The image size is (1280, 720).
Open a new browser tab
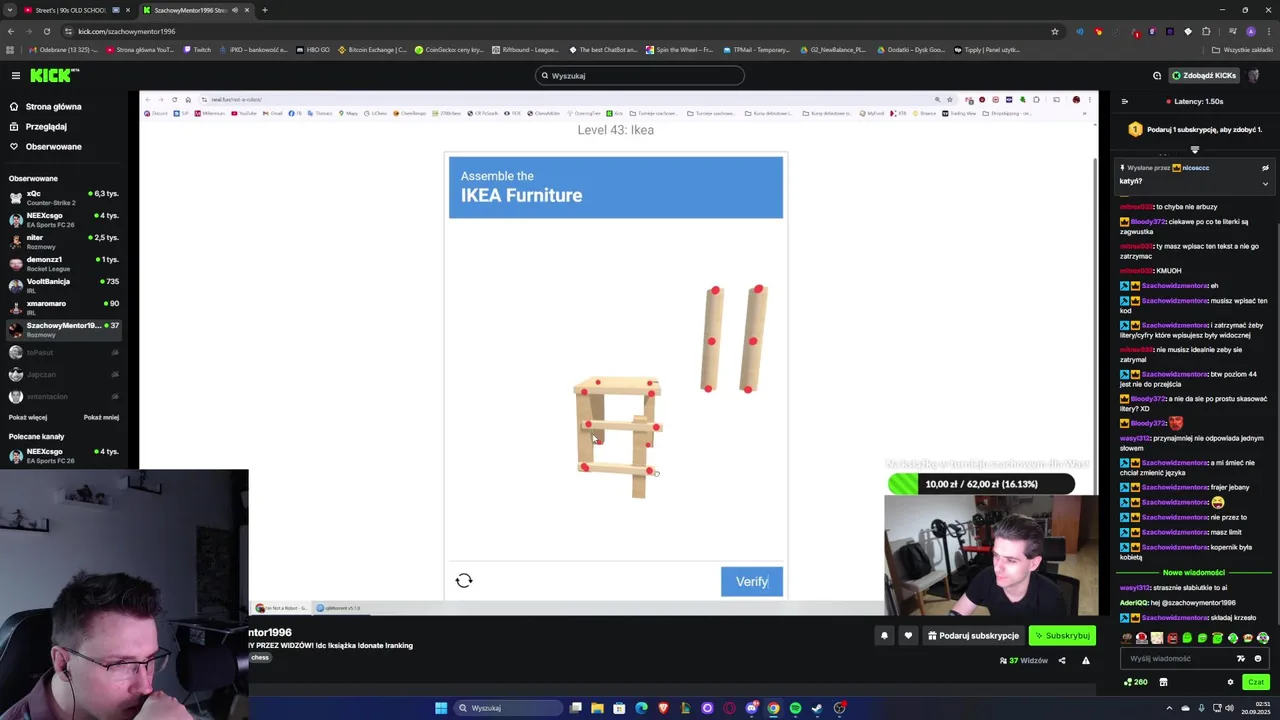click(265, 10)
